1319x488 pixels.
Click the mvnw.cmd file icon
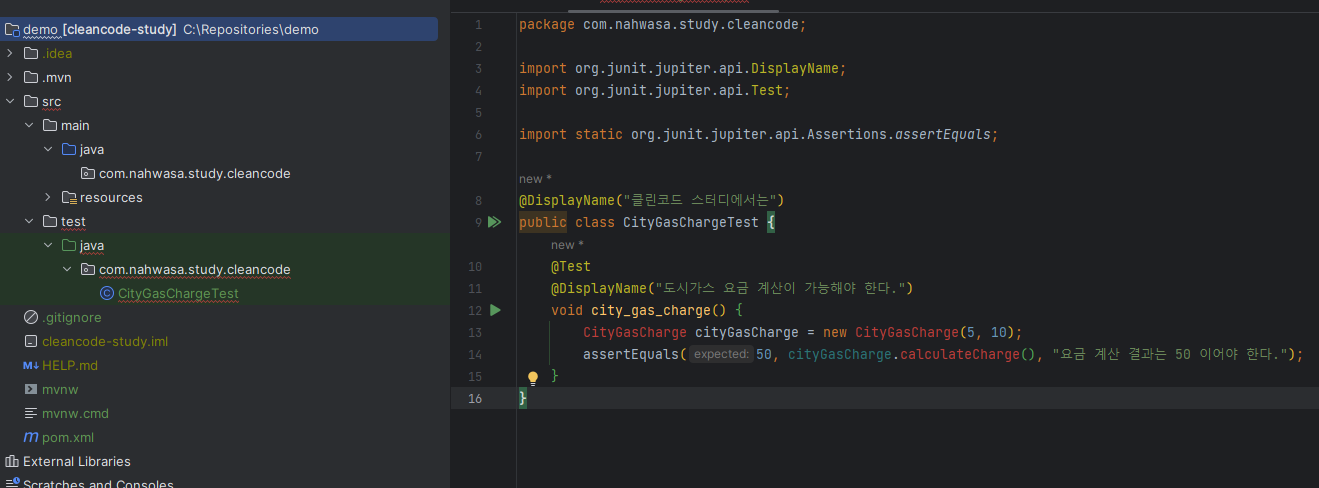[31, 413]
